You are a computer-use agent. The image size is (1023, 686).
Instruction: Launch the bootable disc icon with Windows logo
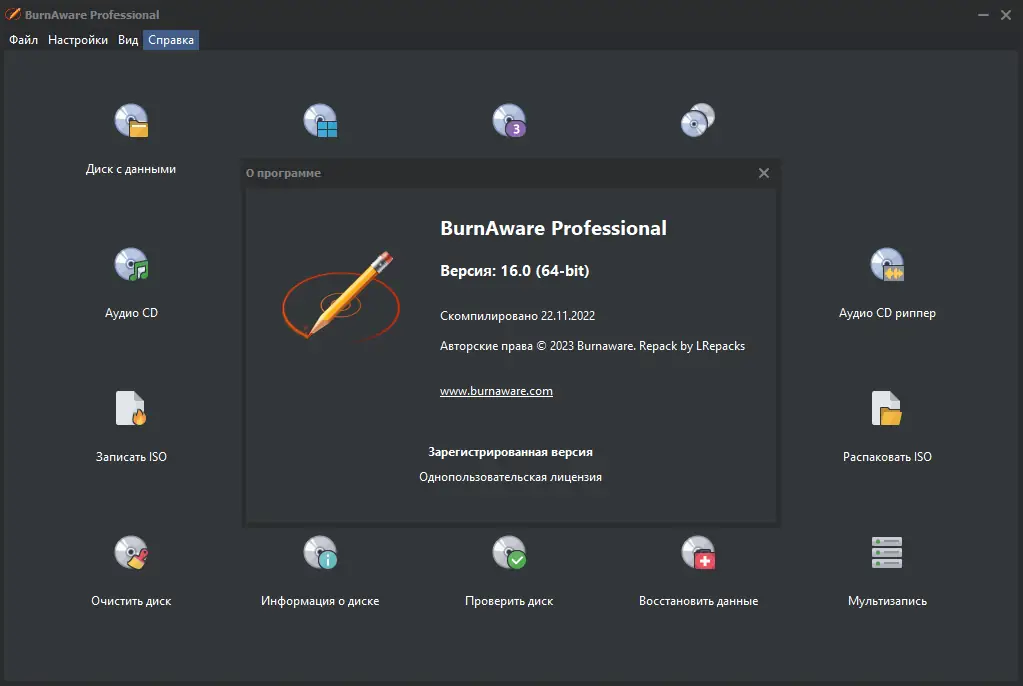320,121
